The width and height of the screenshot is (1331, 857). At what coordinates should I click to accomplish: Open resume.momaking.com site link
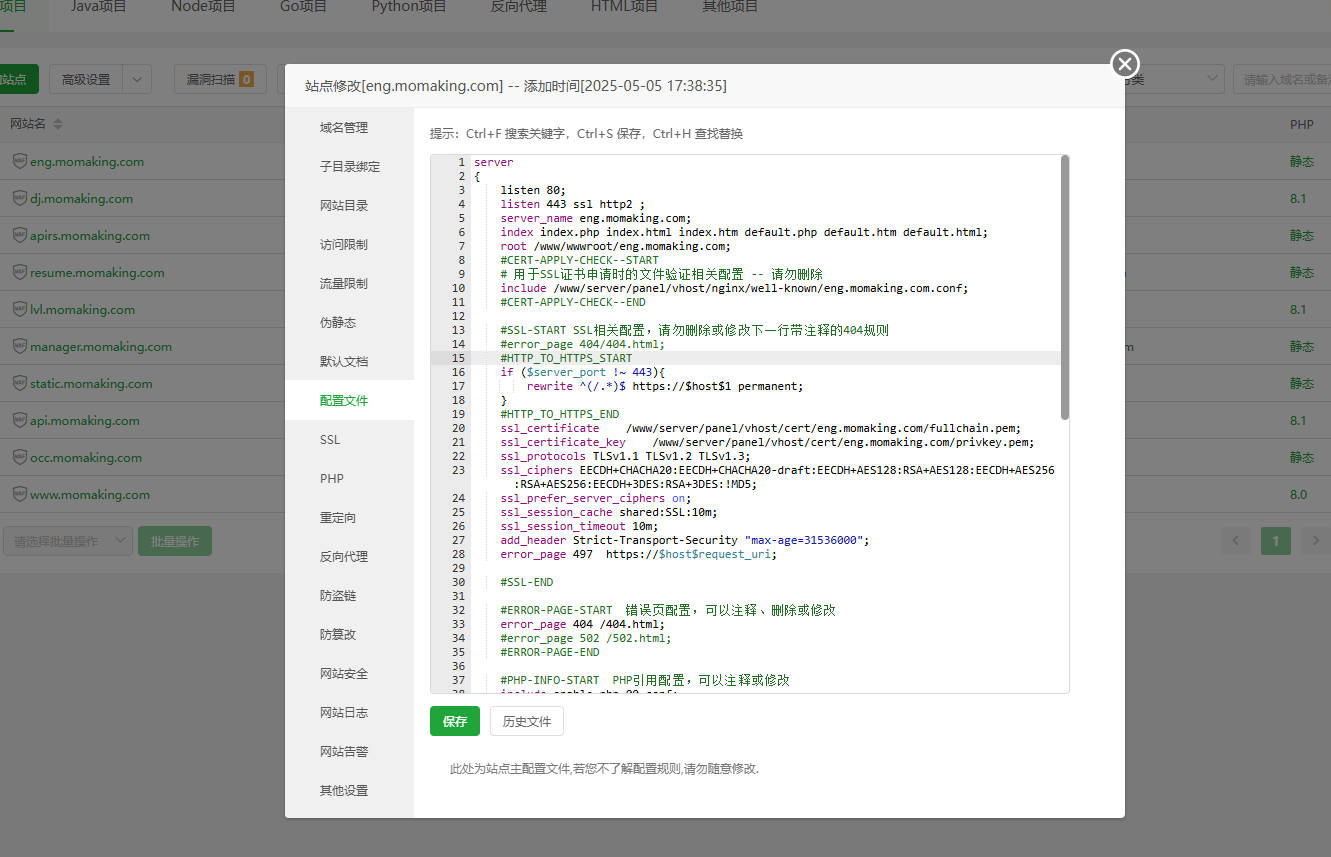click(x=97, y=272)
